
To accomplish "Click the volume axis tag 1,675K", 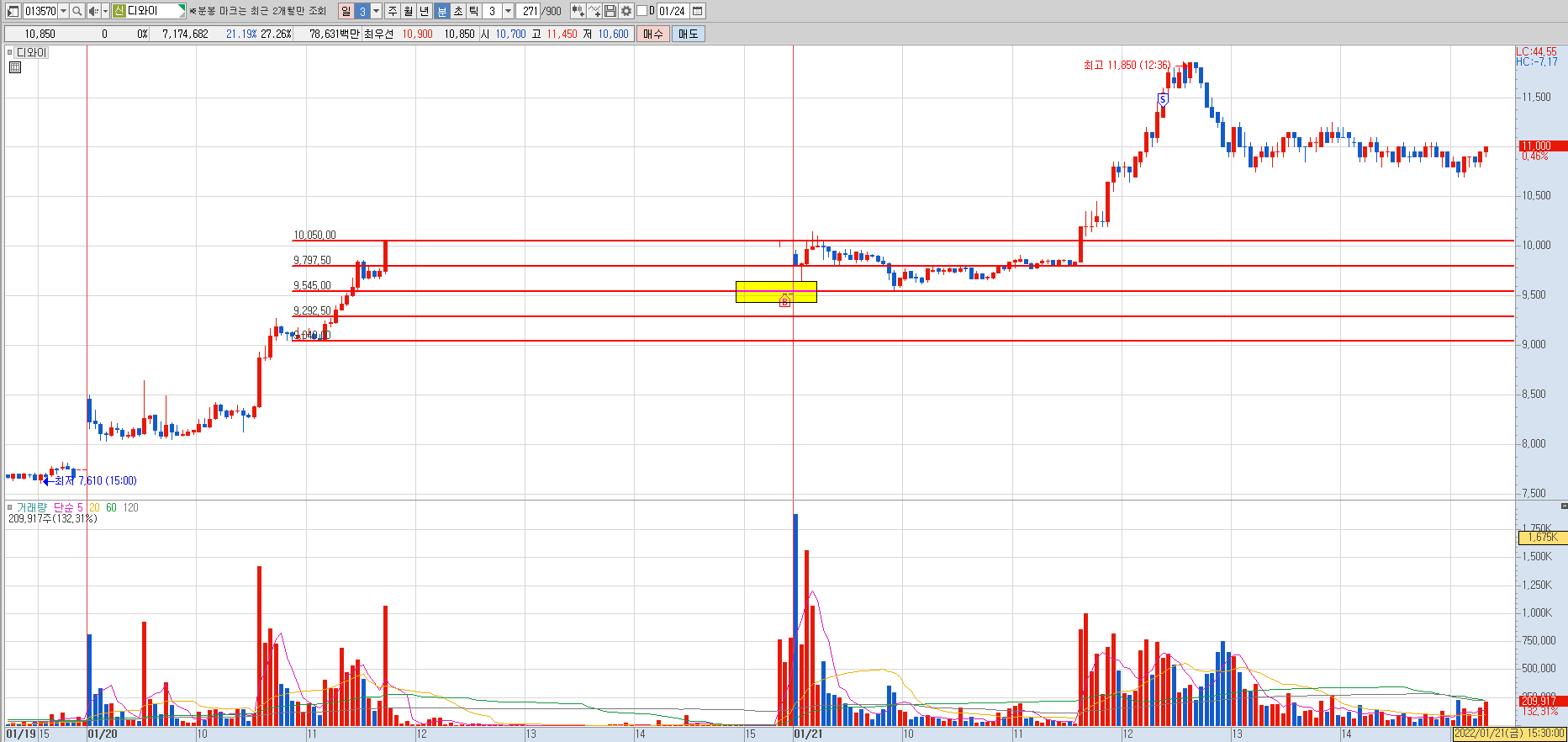I will coord(1543,537).
